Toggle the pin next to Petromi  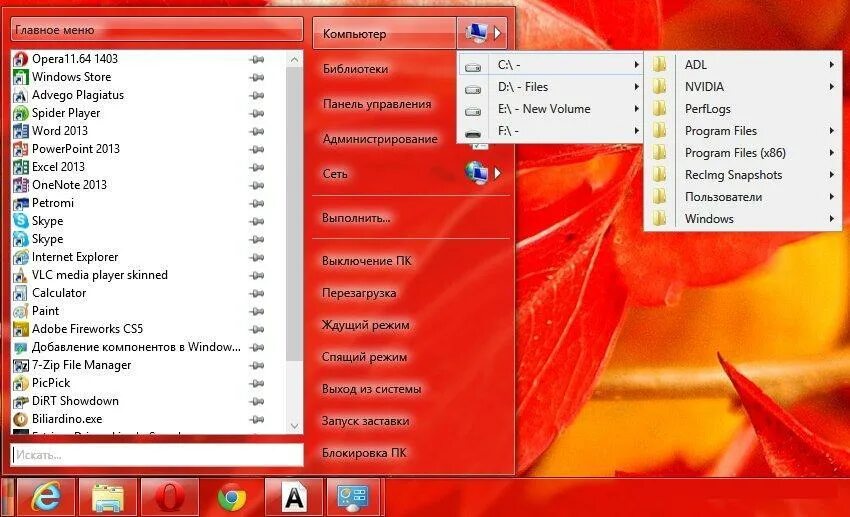tap(257, 203)
